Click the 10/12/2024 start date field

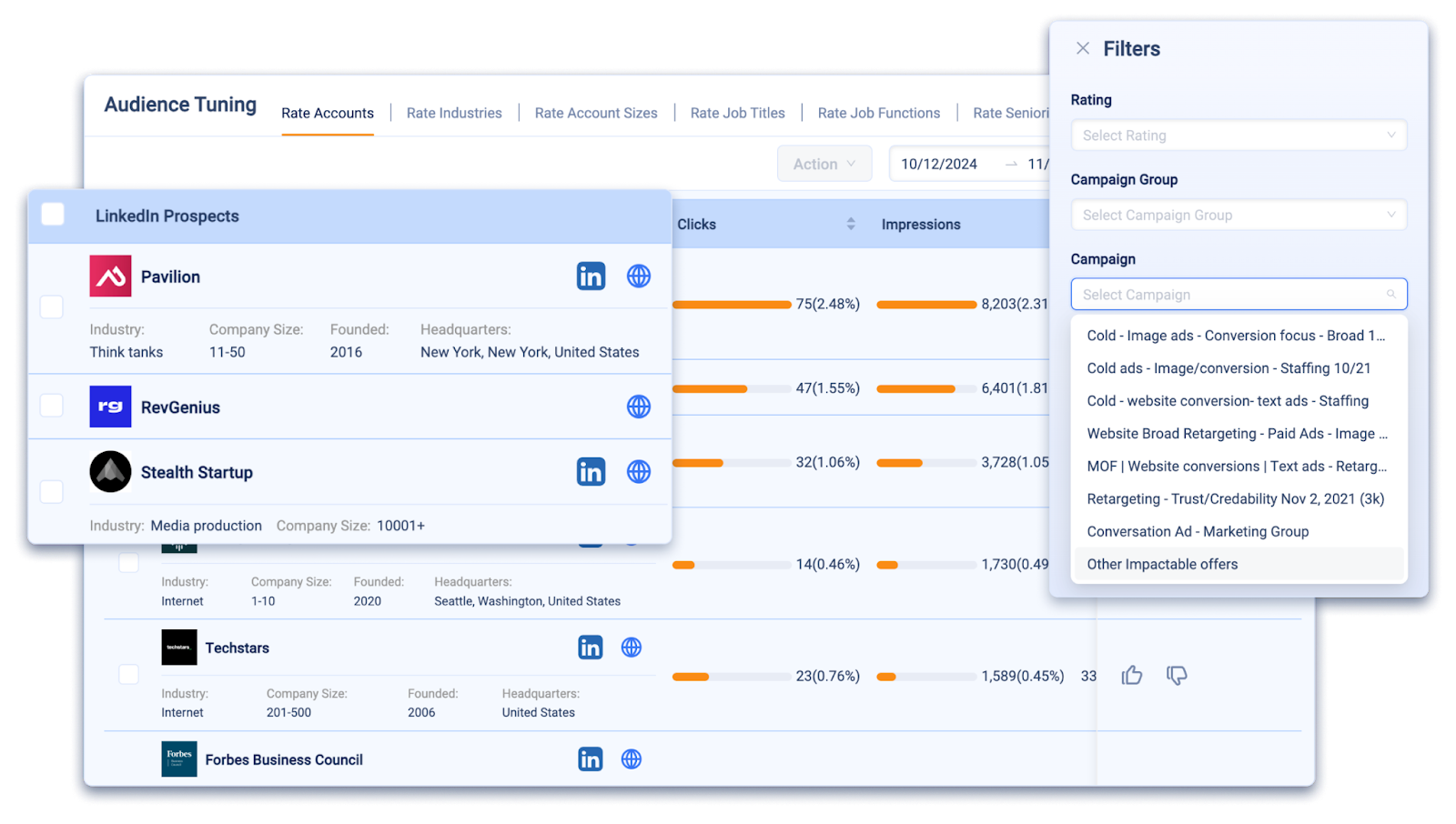939,164
